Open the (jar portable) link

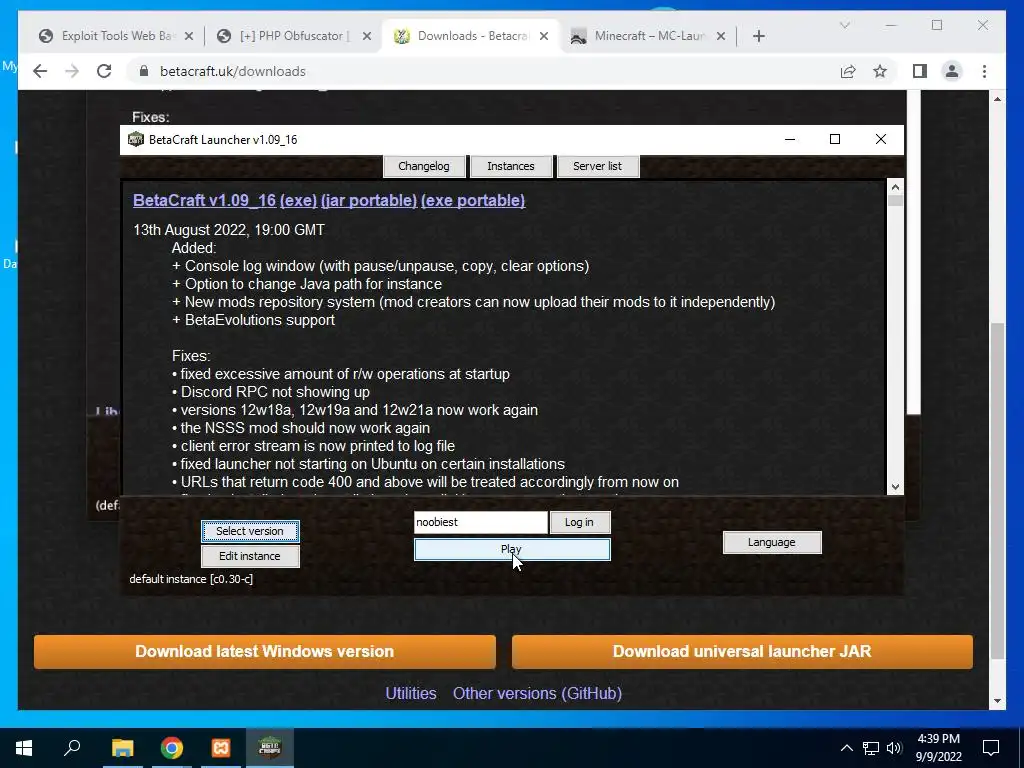(369, 200)
